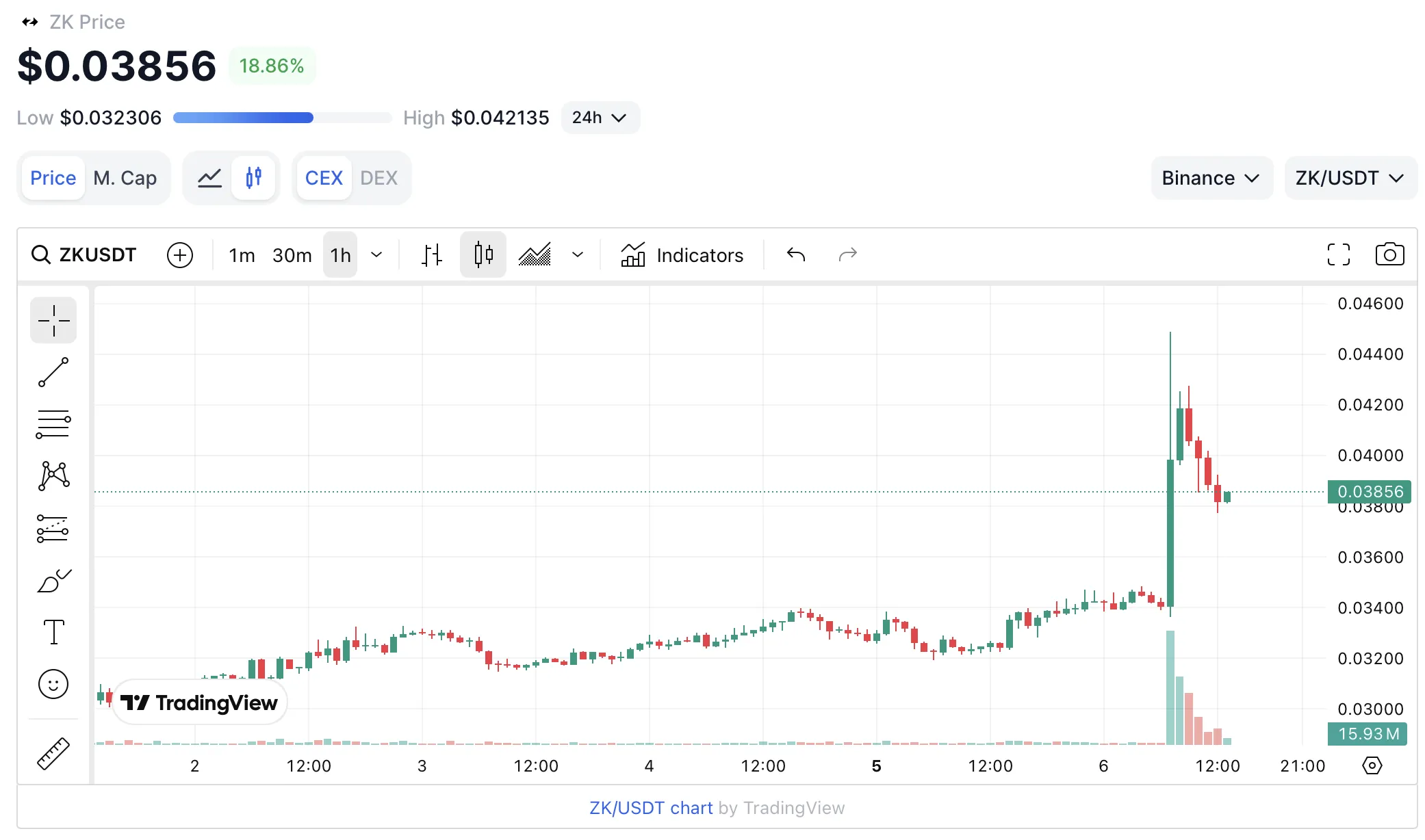Open the ZK/USDT pair dropdown
Image resolution: width=1425 pixels, height=840 pixels.
tap(1349, 178)
